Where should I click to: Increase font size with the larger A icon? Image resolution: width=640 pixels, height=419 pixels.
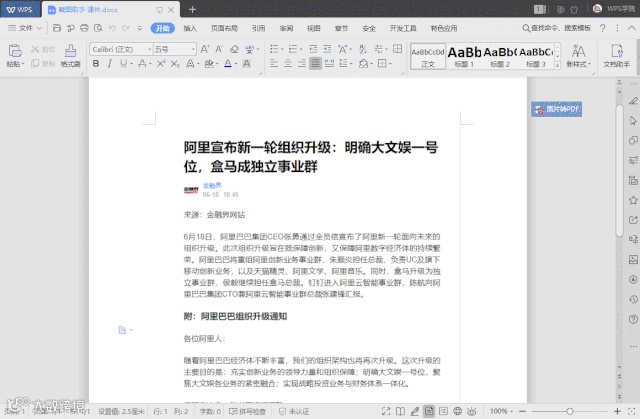tap(205, 49)
